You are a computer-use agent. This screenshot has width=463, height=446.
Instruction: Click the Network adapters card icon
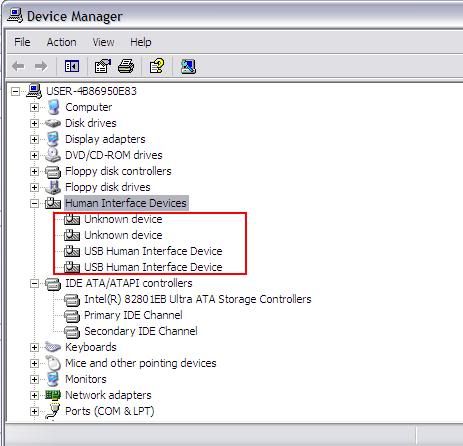53,395
